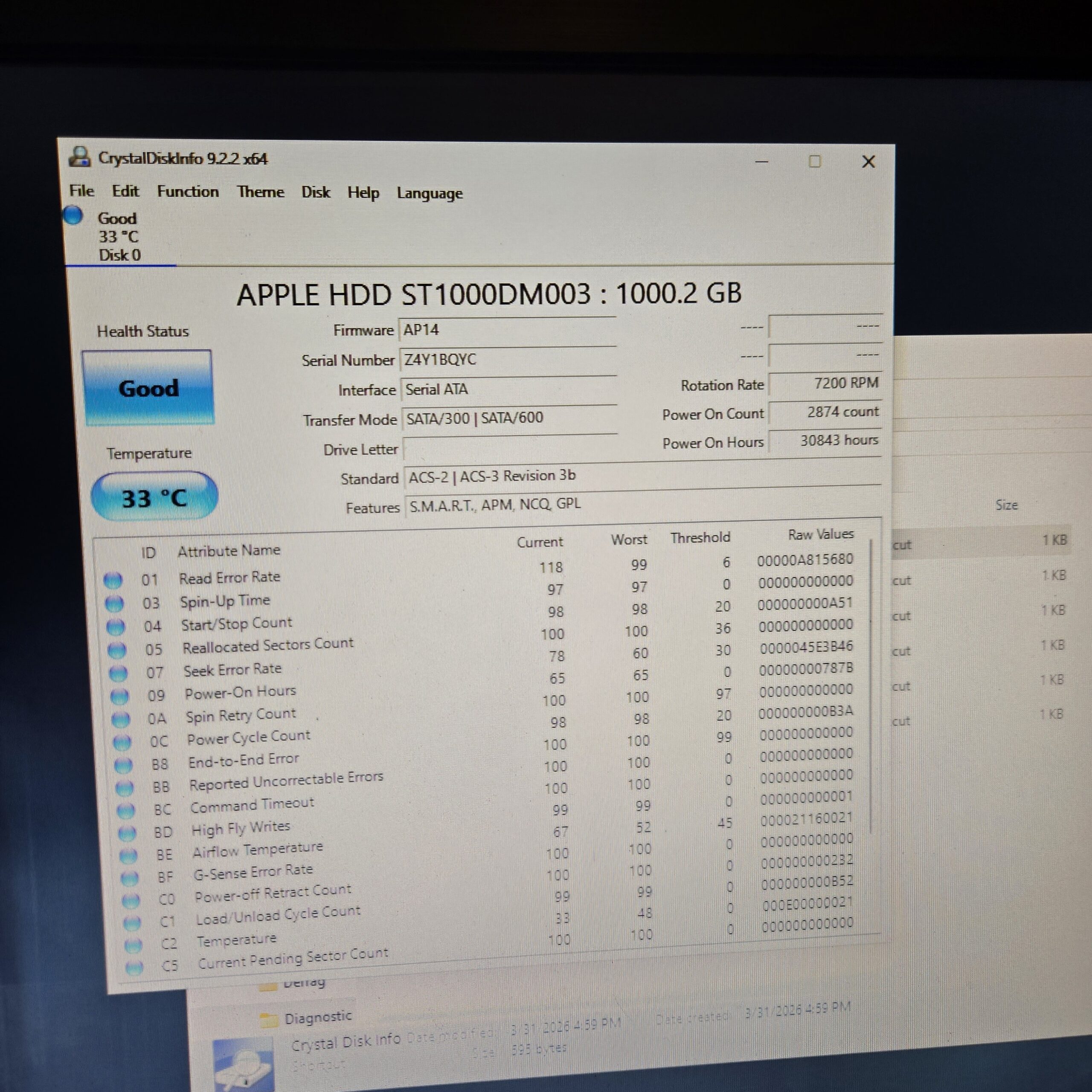Click the Read Error Rate status indicator icon
Image resolution: width=1092 pixels, height=1092 pixels.
(x=113, y=580)
